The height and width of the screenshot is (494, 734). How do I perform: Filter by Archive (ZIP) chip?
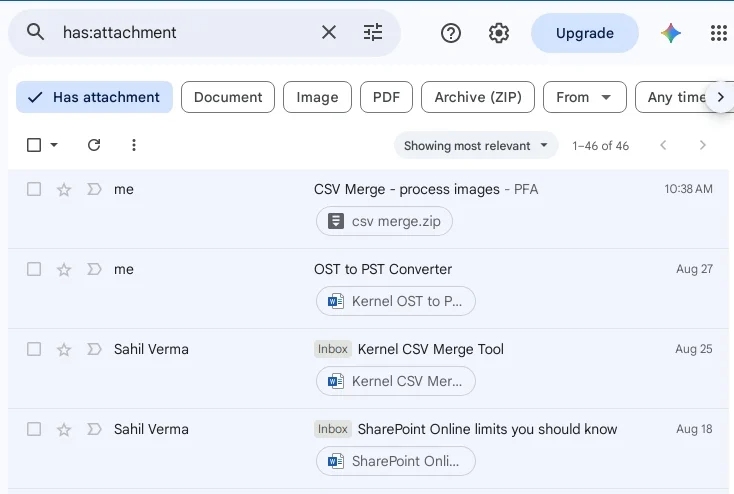pos(478,97)
